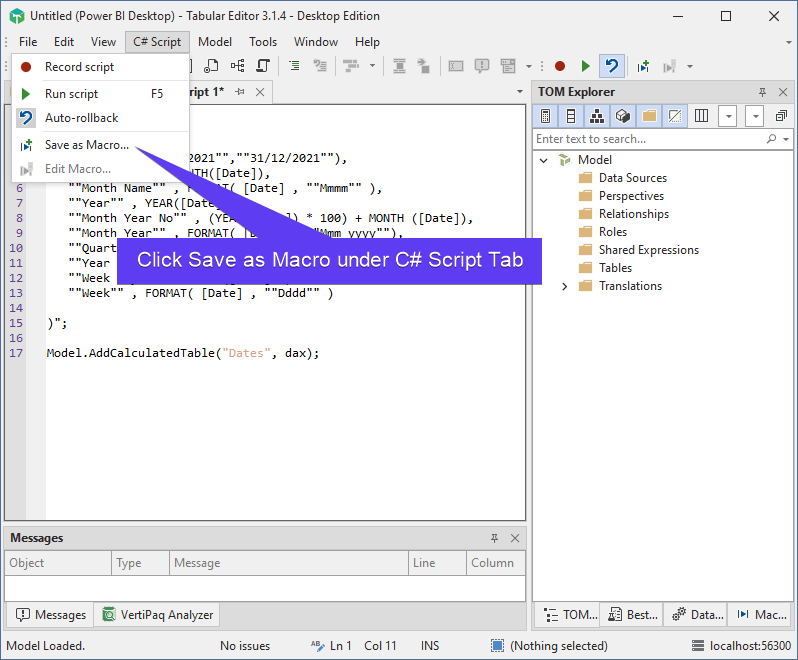Click the magnifier icon in TOM search box

[772, 139]
